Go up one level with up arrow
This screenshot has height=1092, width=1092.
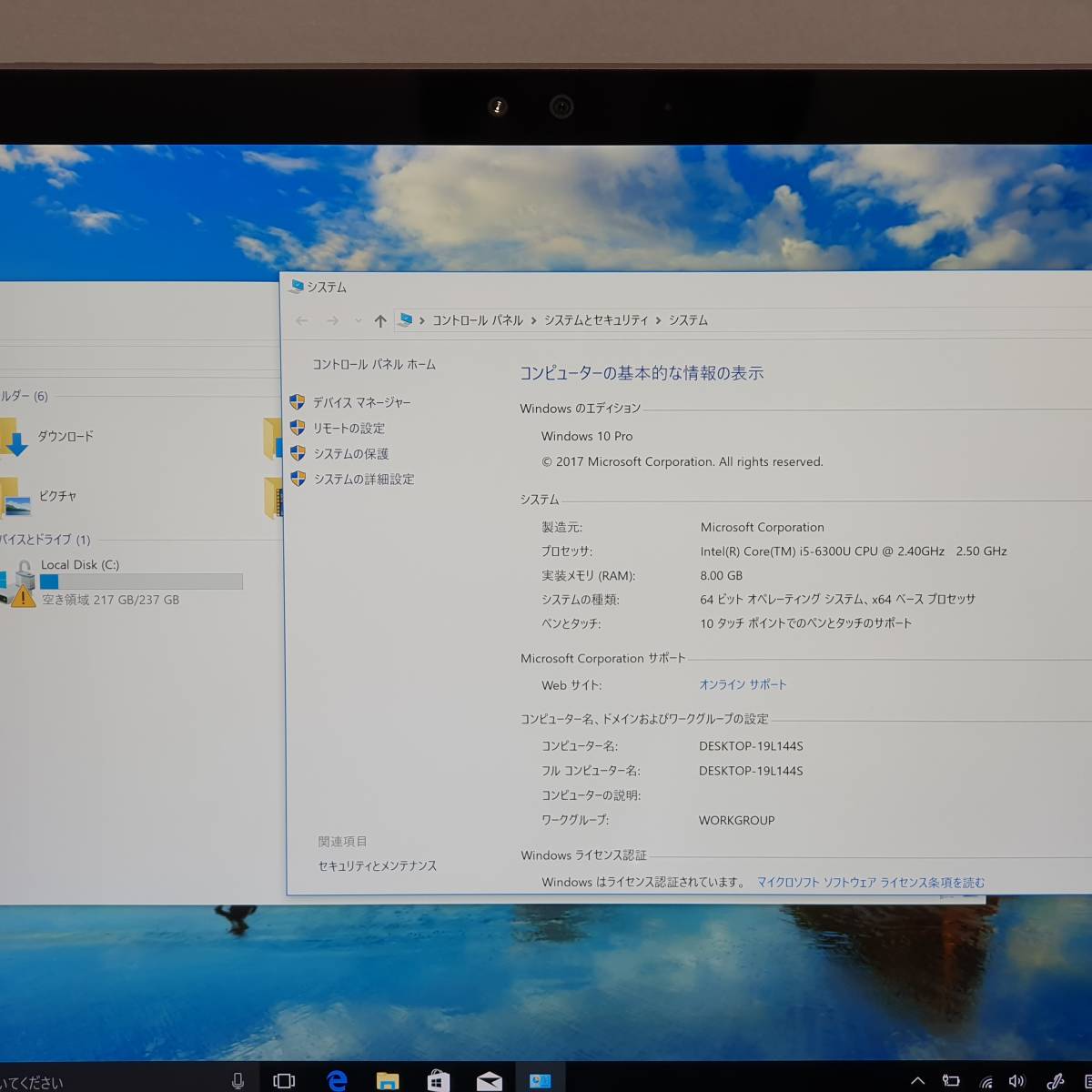click(x=380, y=320)
